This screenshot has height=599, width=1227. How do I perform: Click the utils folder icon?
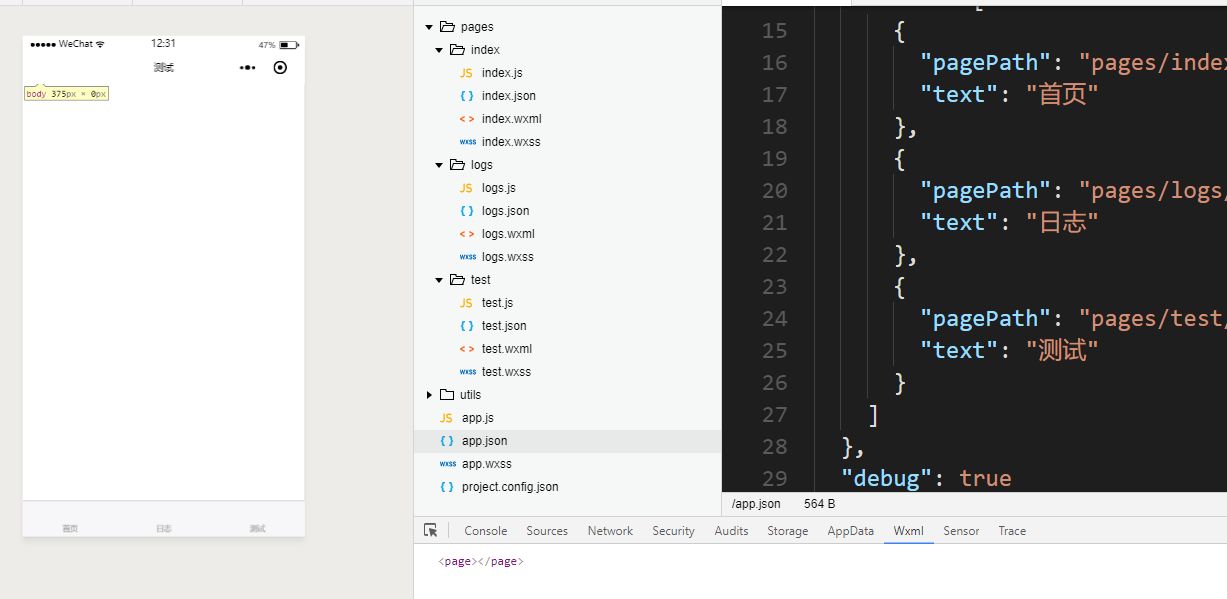coord(447,395)
